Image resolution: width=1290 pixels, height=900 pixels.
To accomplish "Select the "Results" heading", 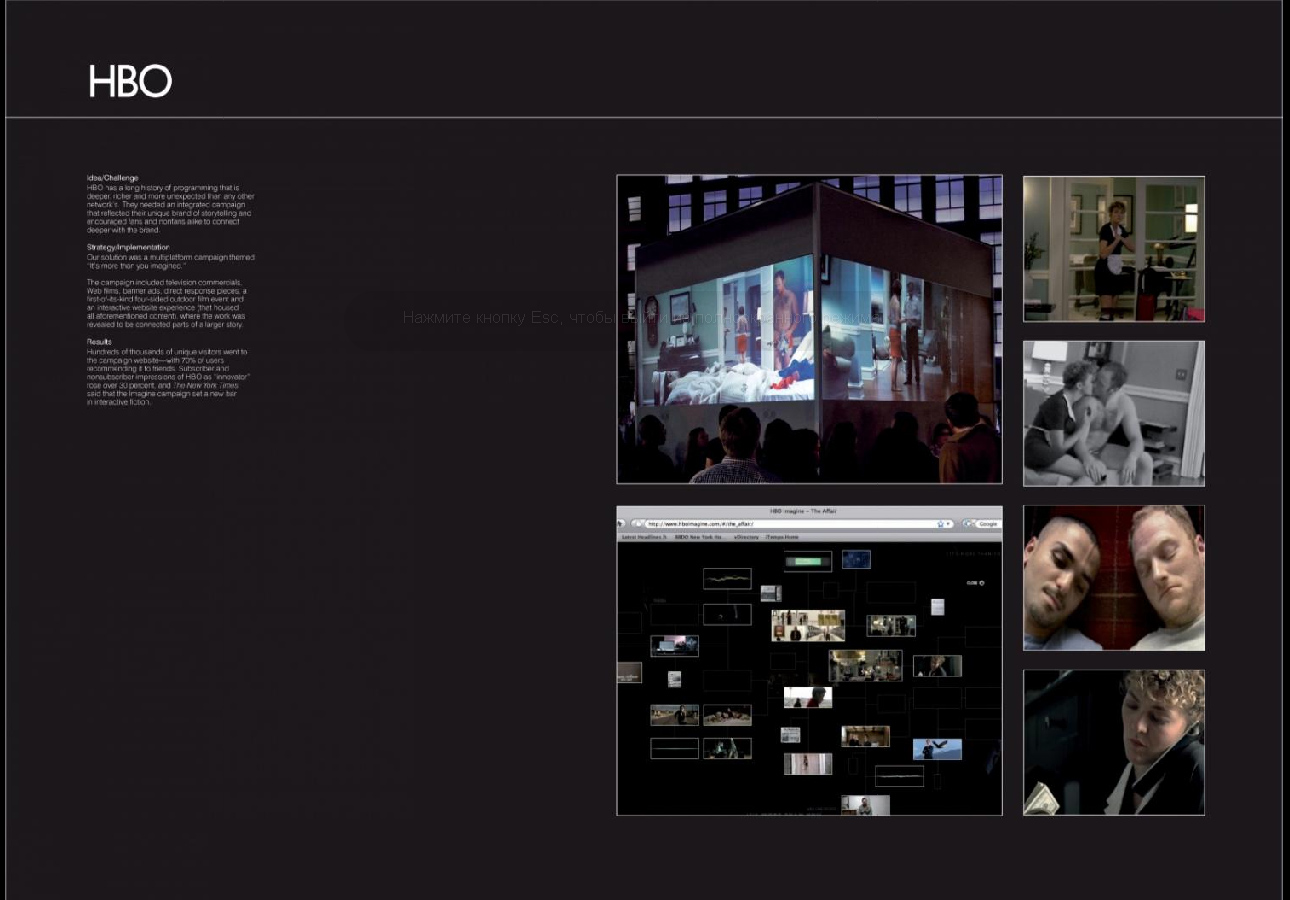I will click(x=99, y=342).
